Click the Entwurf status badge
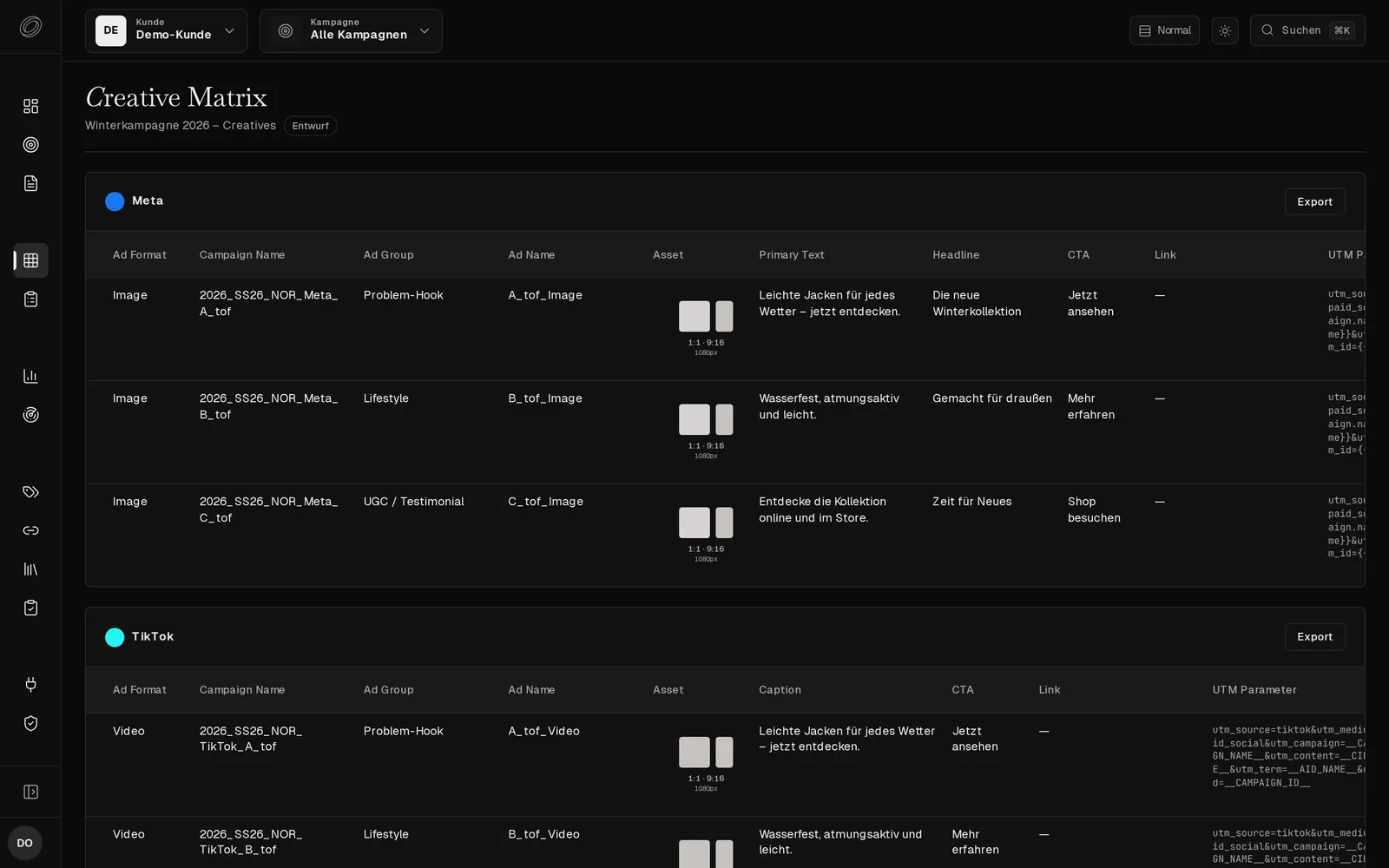Image resolution: width=1389 pixels, height=868 pixels. pyautogui.click(x=310, y=126)
